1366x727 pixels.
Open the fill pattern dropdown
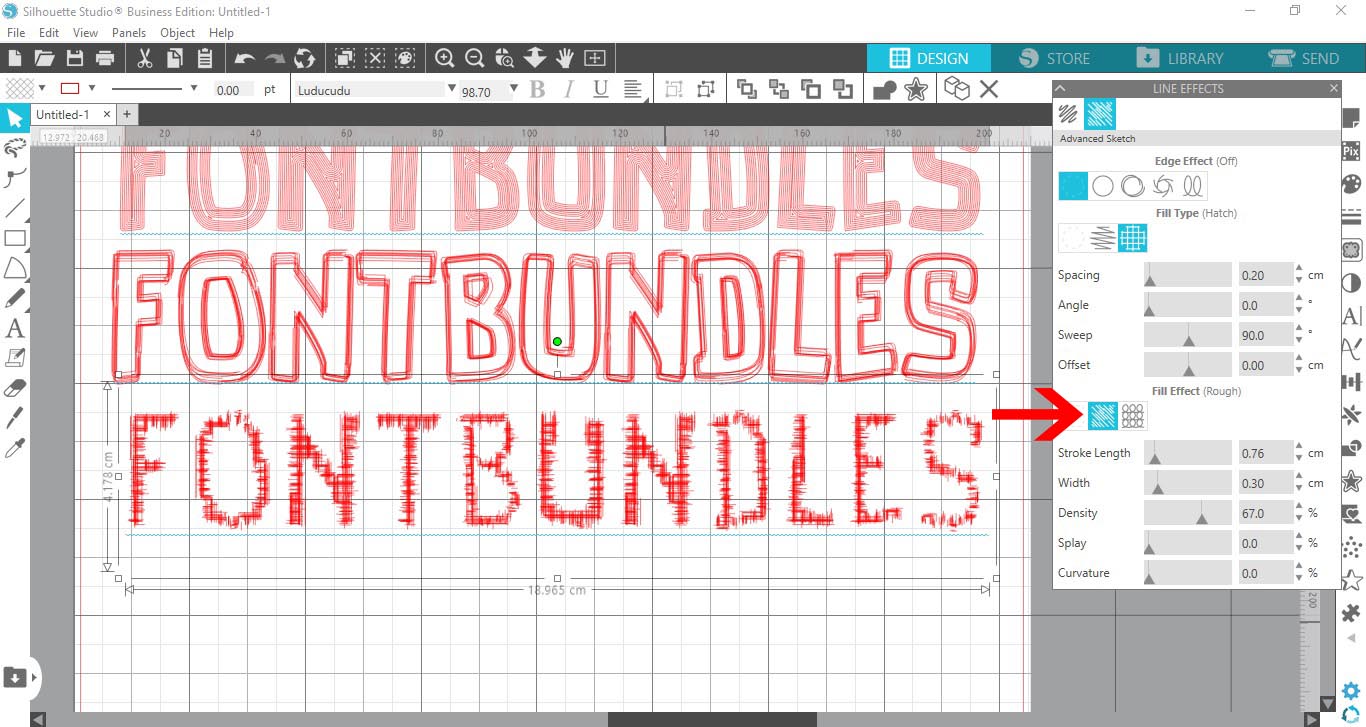42,89
